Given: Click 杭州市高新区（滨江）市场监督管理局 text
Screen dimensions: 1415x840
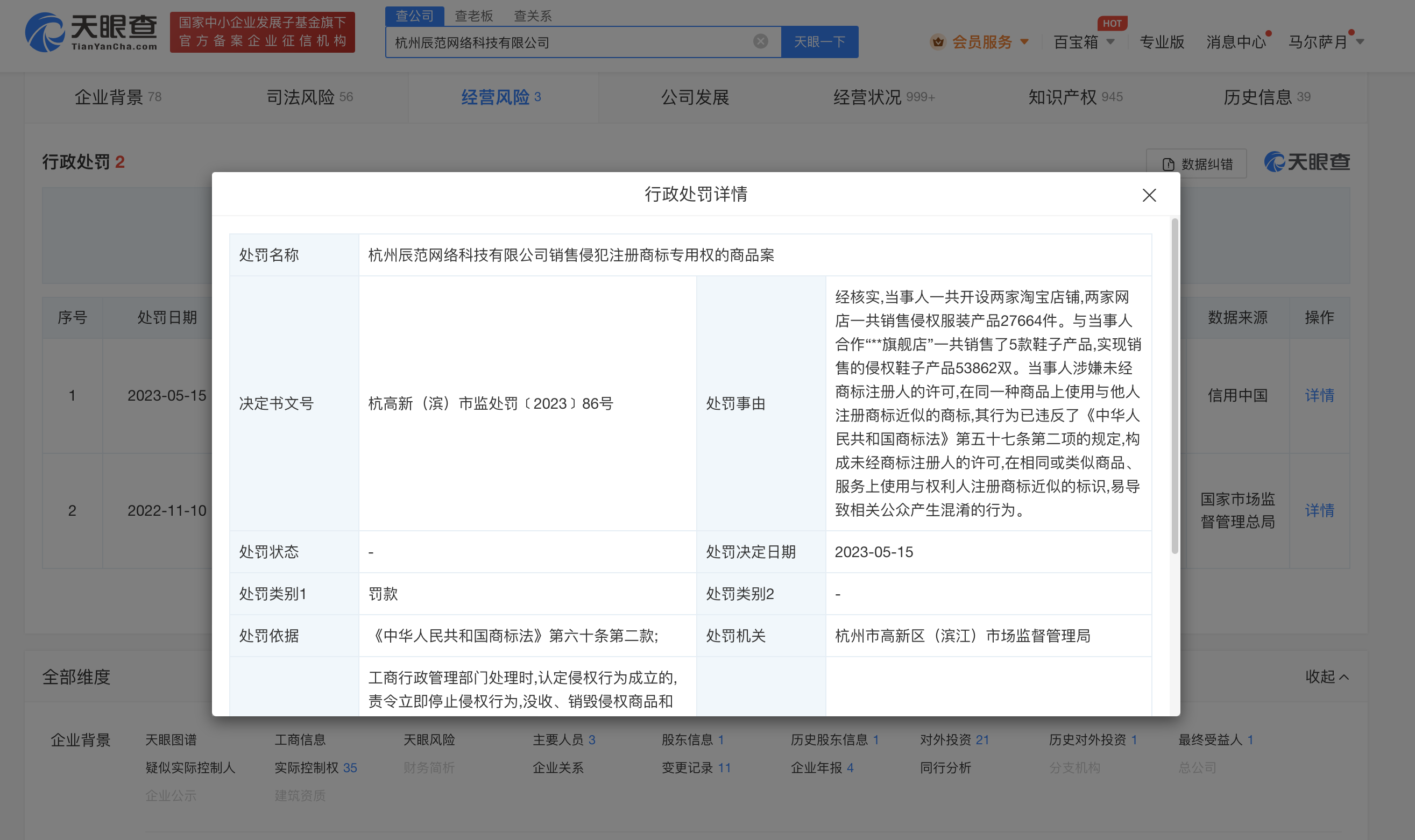Looking at the screenshot, I should [x=962, y=636].
